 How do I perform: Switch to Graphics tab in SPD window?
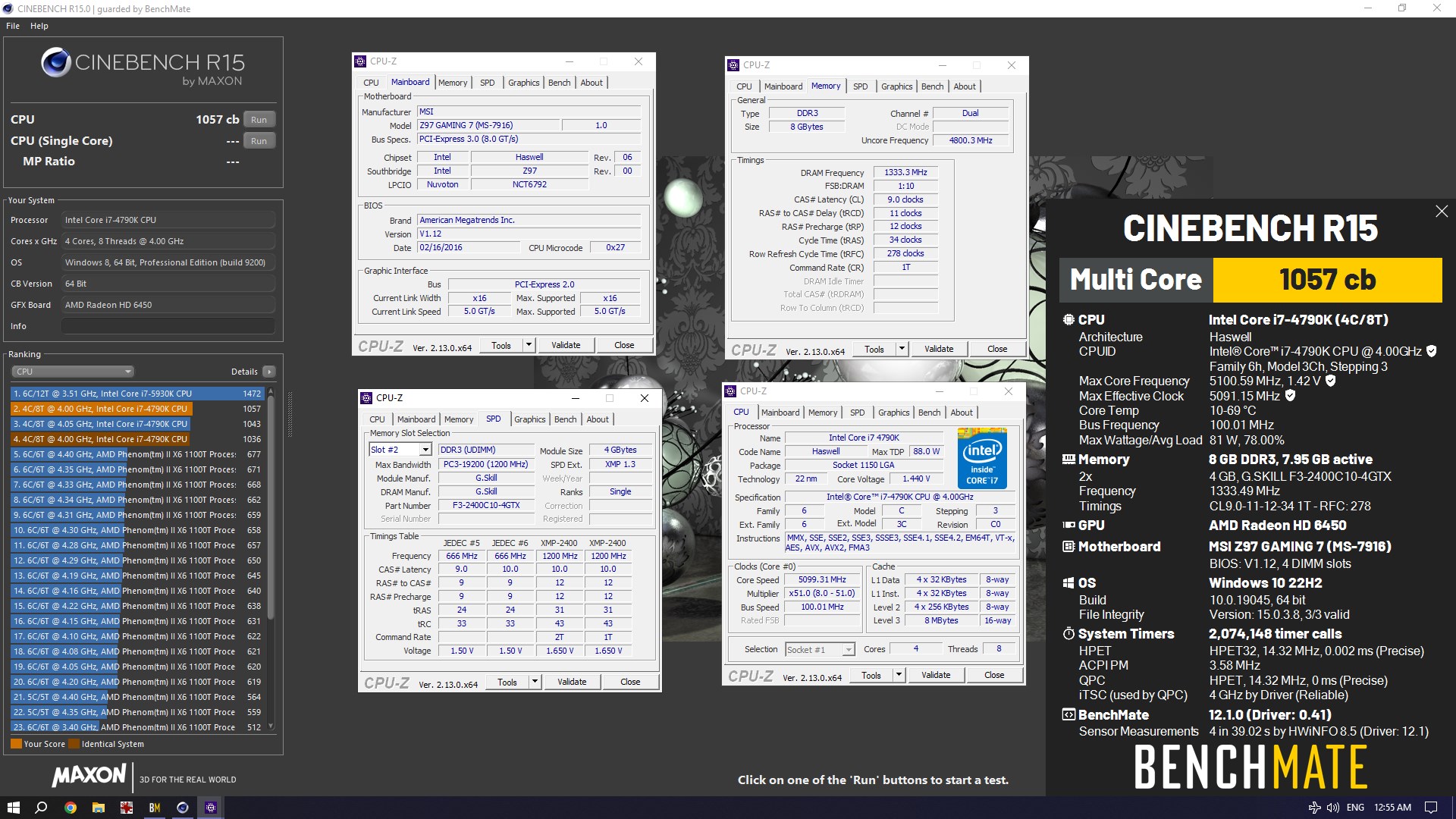click(x=530, y=419)
